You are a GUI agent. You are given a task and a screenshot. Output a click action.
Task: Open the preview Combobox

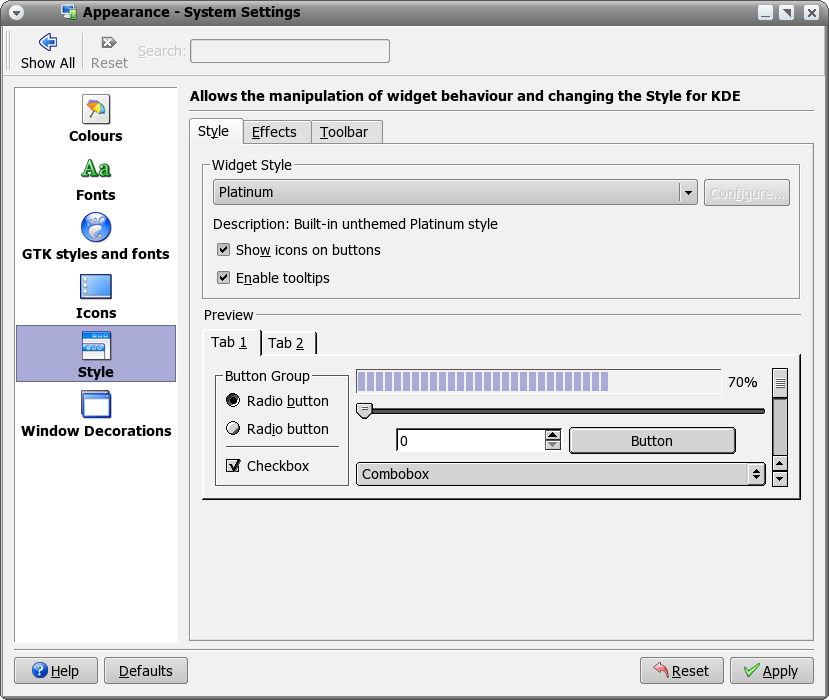[x=561, y=474]
